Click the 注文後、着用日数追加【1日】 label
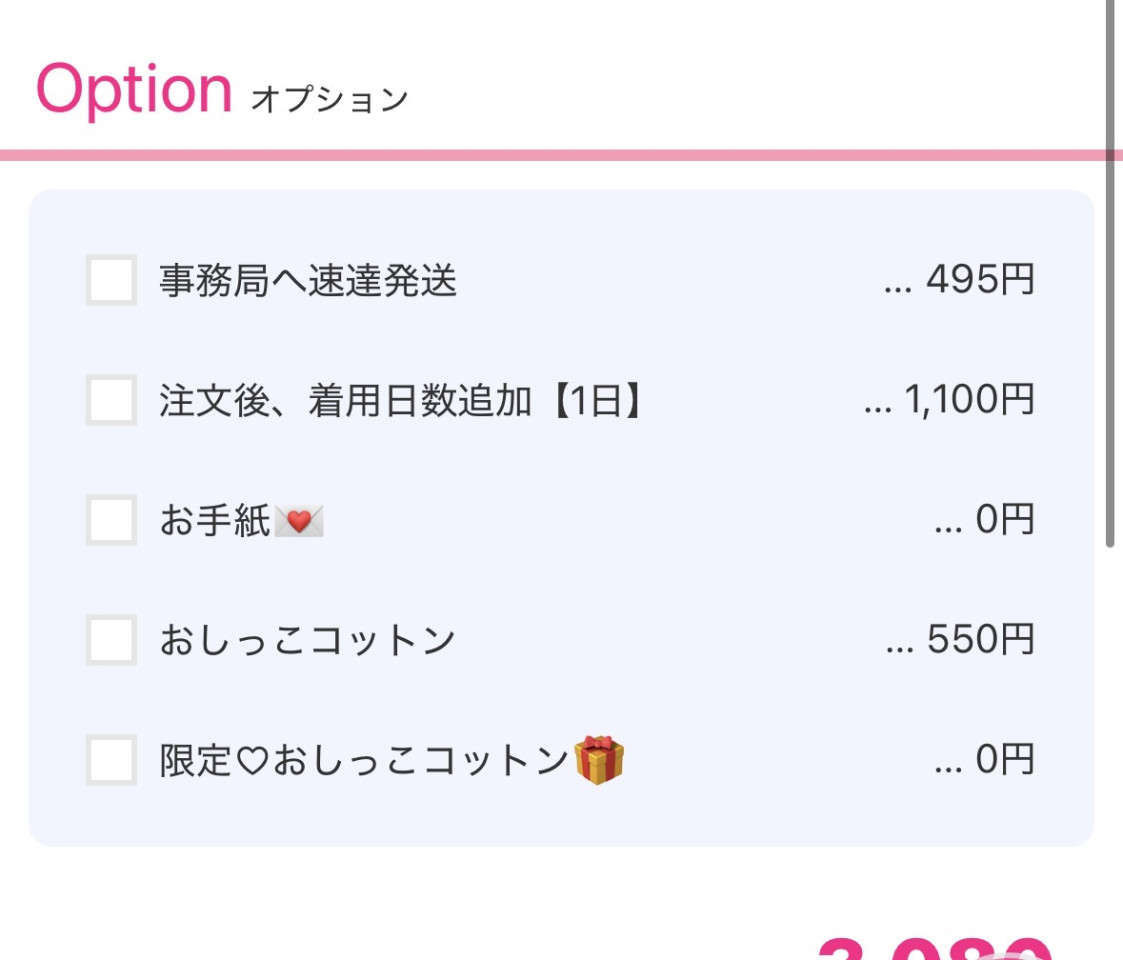Screen dimensions: 1123x960 pyautogui.click(x=400, y=401)
